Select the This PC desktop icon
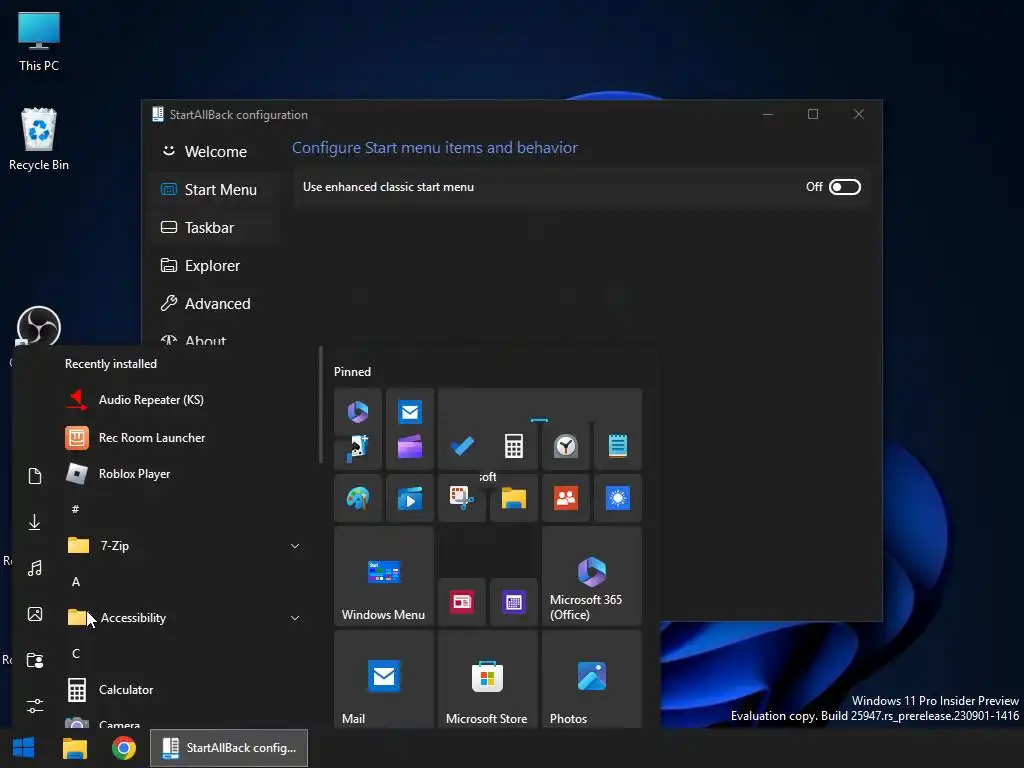This screenshot has height=768, width=1024. (x=39, y=41)
